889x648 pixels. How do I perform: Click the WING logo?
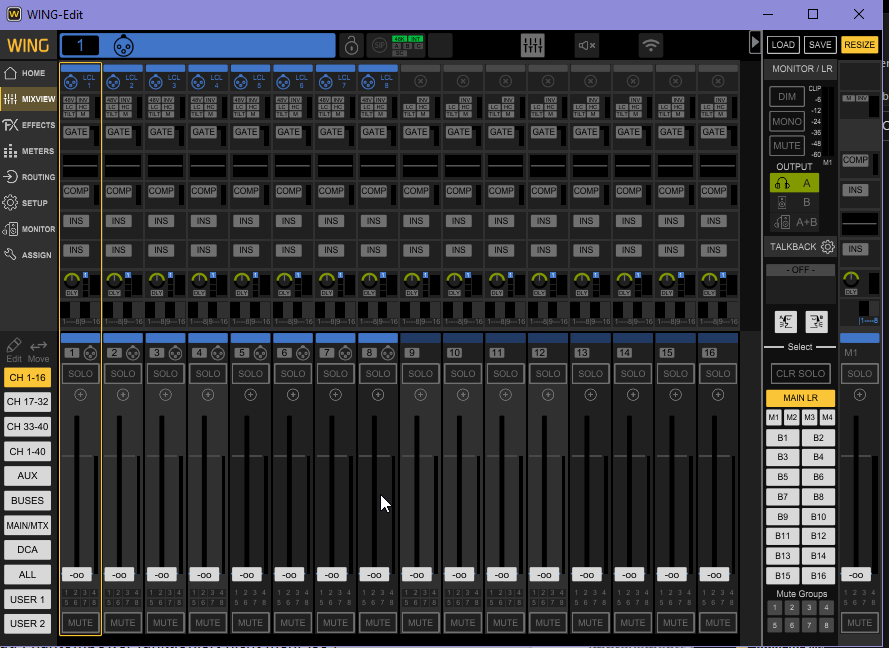pos(28,45)
